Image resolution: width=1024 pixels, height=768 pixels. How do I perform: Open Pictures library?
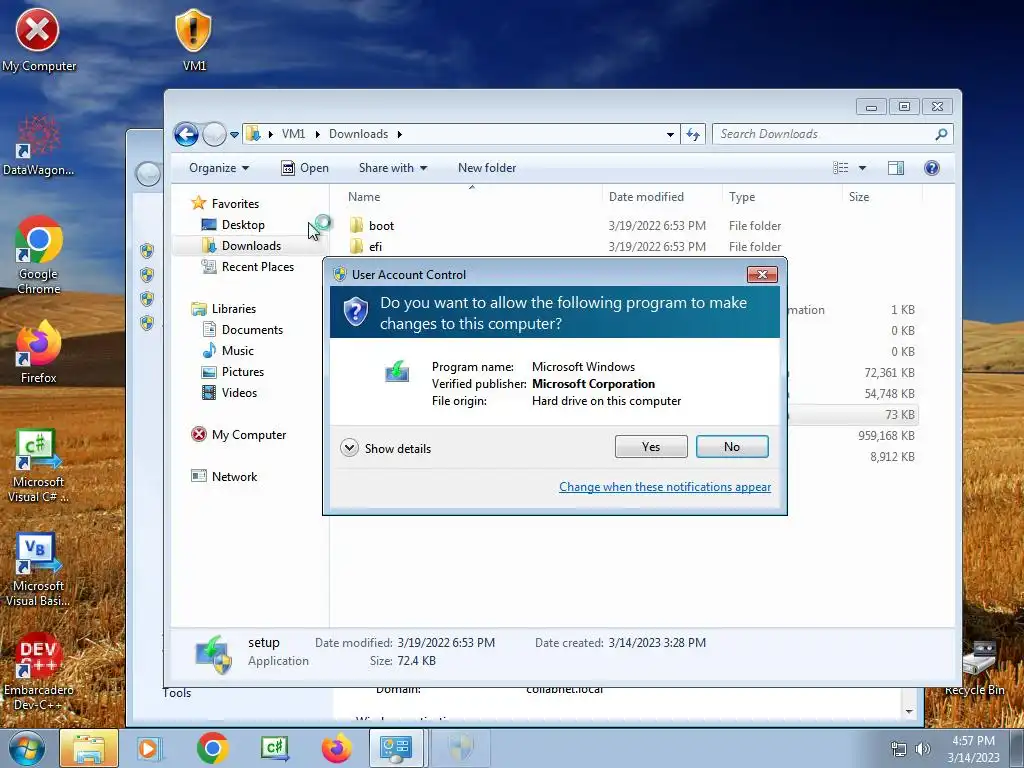(233, 372)
